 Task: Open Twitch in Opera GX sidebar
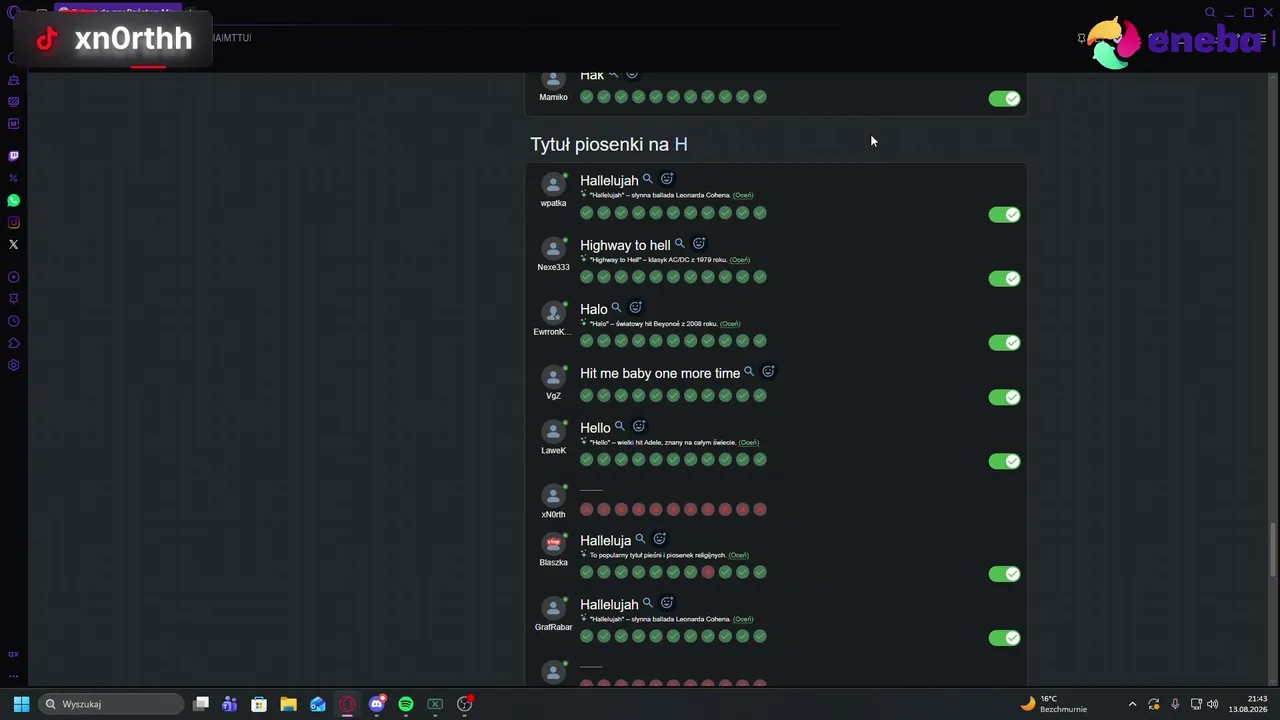point(13,156)
